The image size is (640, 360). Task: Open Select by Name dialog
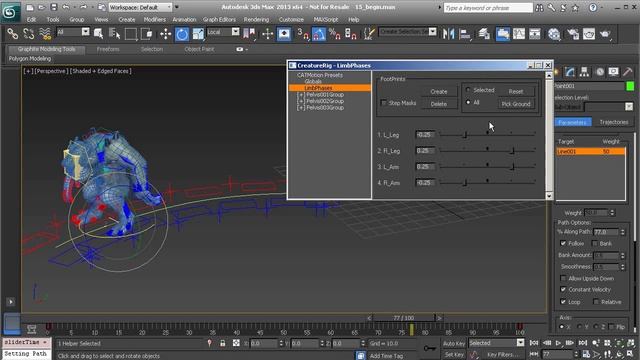click(x=114, y=33)
